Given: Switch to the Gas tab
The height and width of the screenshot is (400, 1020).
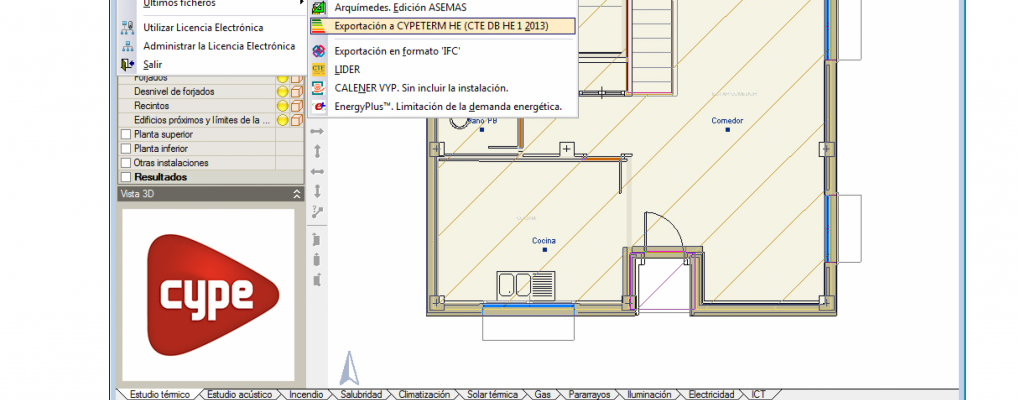Looking at the screenshot, I should (543, 394).
